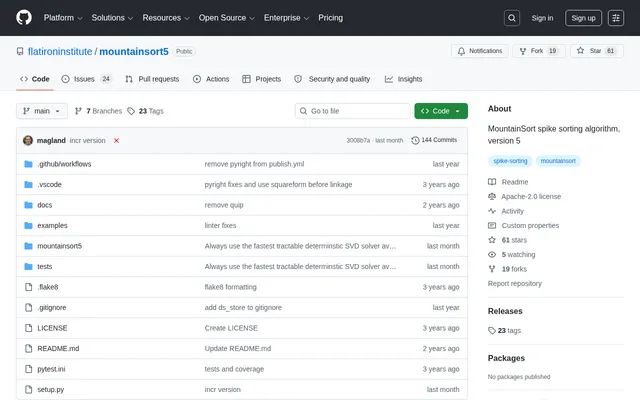This screenshot has width=640, height=400.
Task: Open the Pricing page
Action: click(x=331, y=18)
